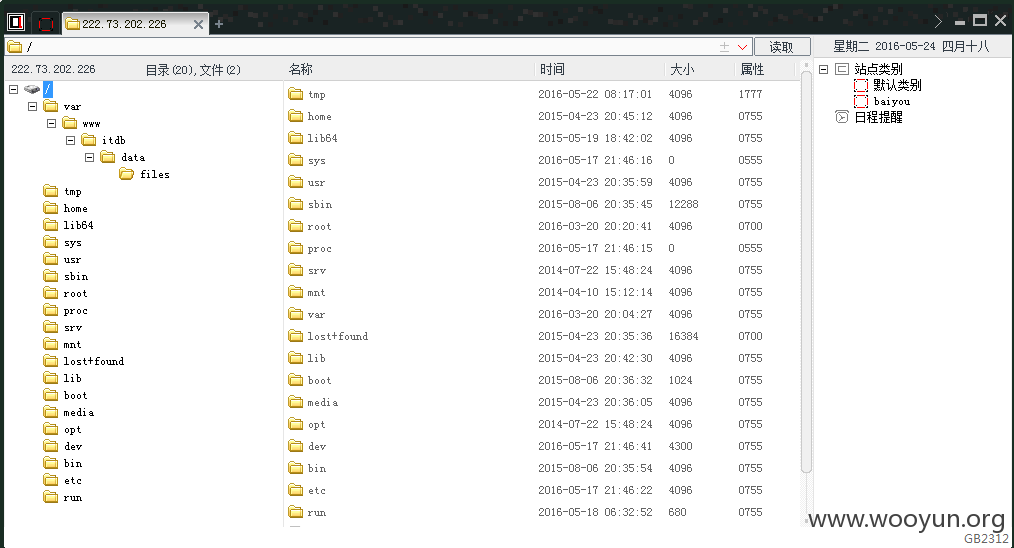Viewport: 1014px width, 548px height.
Task: Click the opt folder icon in file list
Action: click(x=296, y=424)
